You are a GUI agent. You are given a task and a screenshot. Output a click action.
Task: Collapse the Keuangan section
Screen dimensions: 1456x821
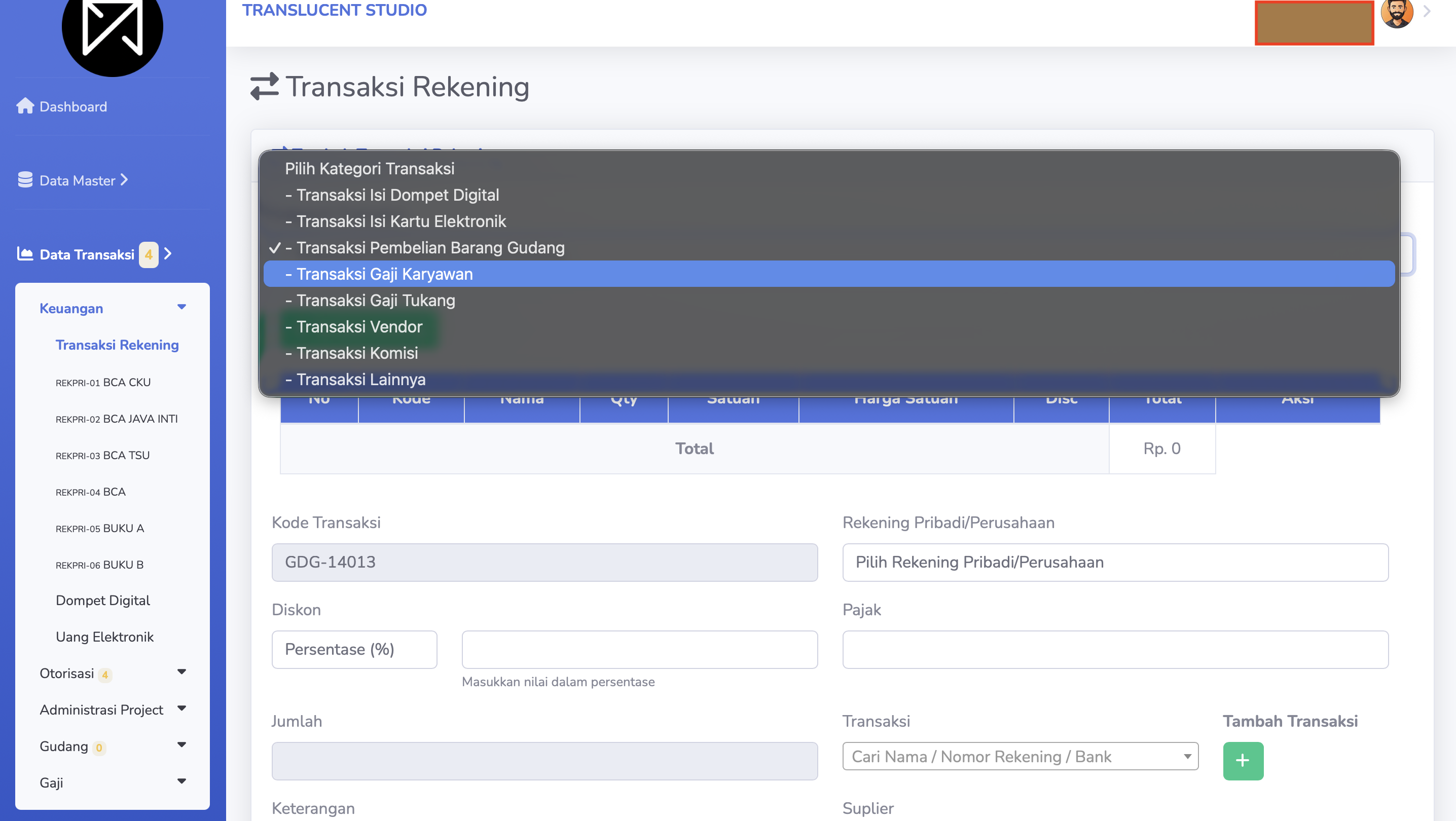click(x=181, y=307)
